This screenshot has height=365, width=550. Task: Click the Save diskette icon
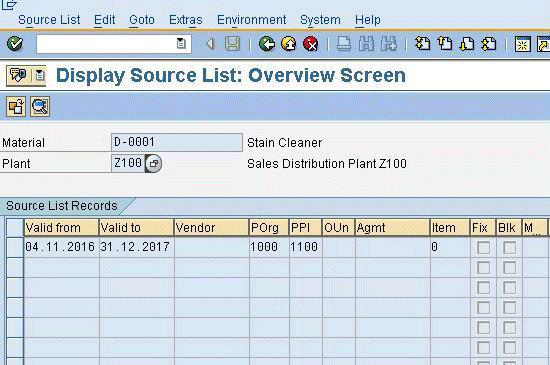[232, 44]
